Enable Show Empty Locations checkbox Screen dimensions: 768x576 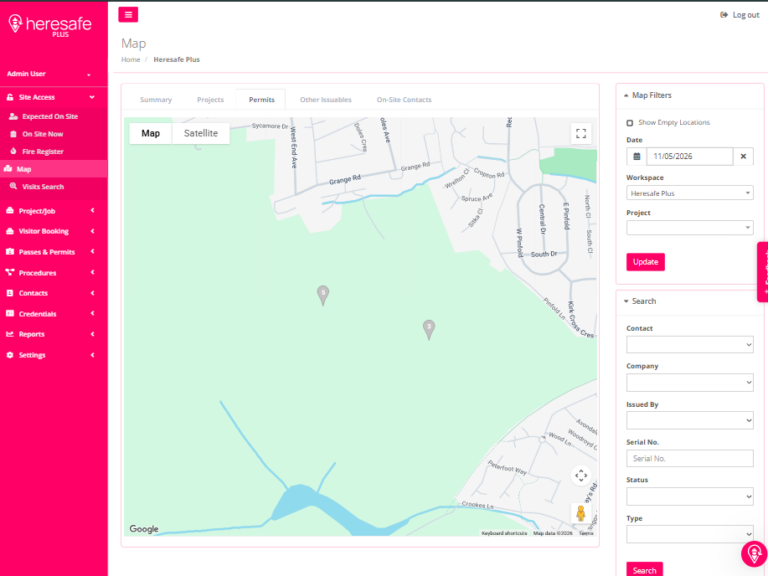pos(630,123)
